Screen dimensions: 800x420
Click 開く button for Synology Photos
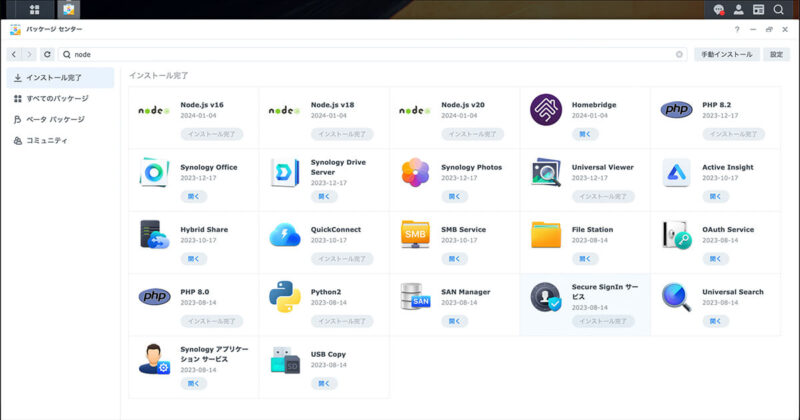click(x=454, y=196)
